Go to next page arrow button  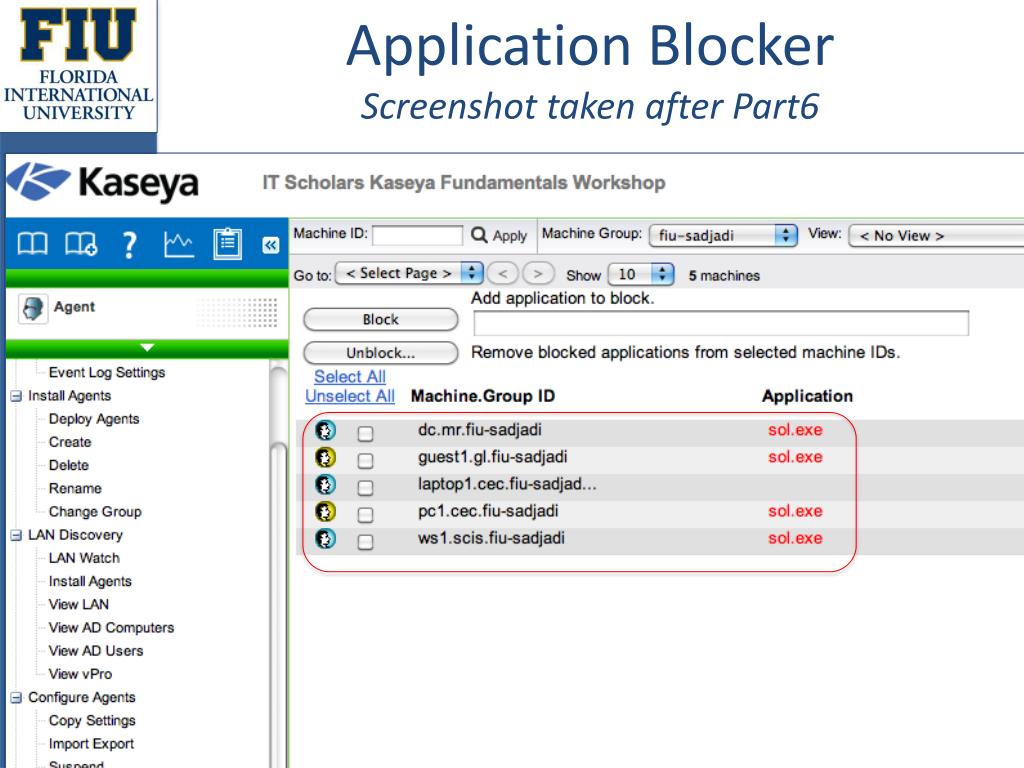(x=538, y=274)
